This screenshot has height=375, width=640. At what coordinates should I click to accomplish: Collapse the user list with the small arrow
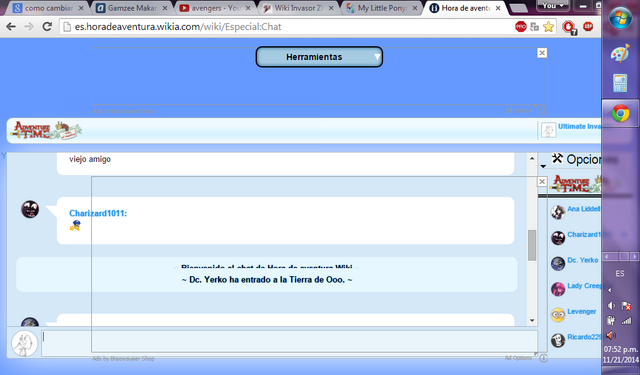(x=543, y=166)
